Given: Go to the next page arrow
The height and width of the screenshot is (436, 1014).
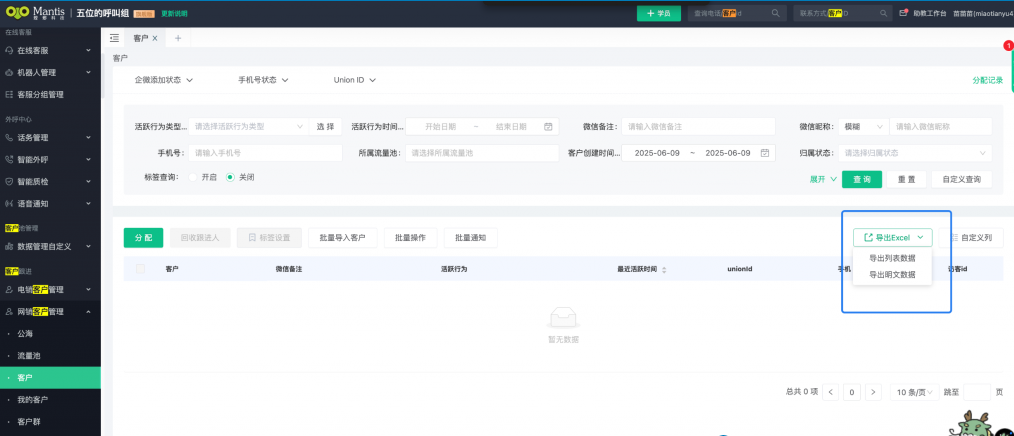Looking at the screenshot, I should pyautogui.click(x=873, y=392).
